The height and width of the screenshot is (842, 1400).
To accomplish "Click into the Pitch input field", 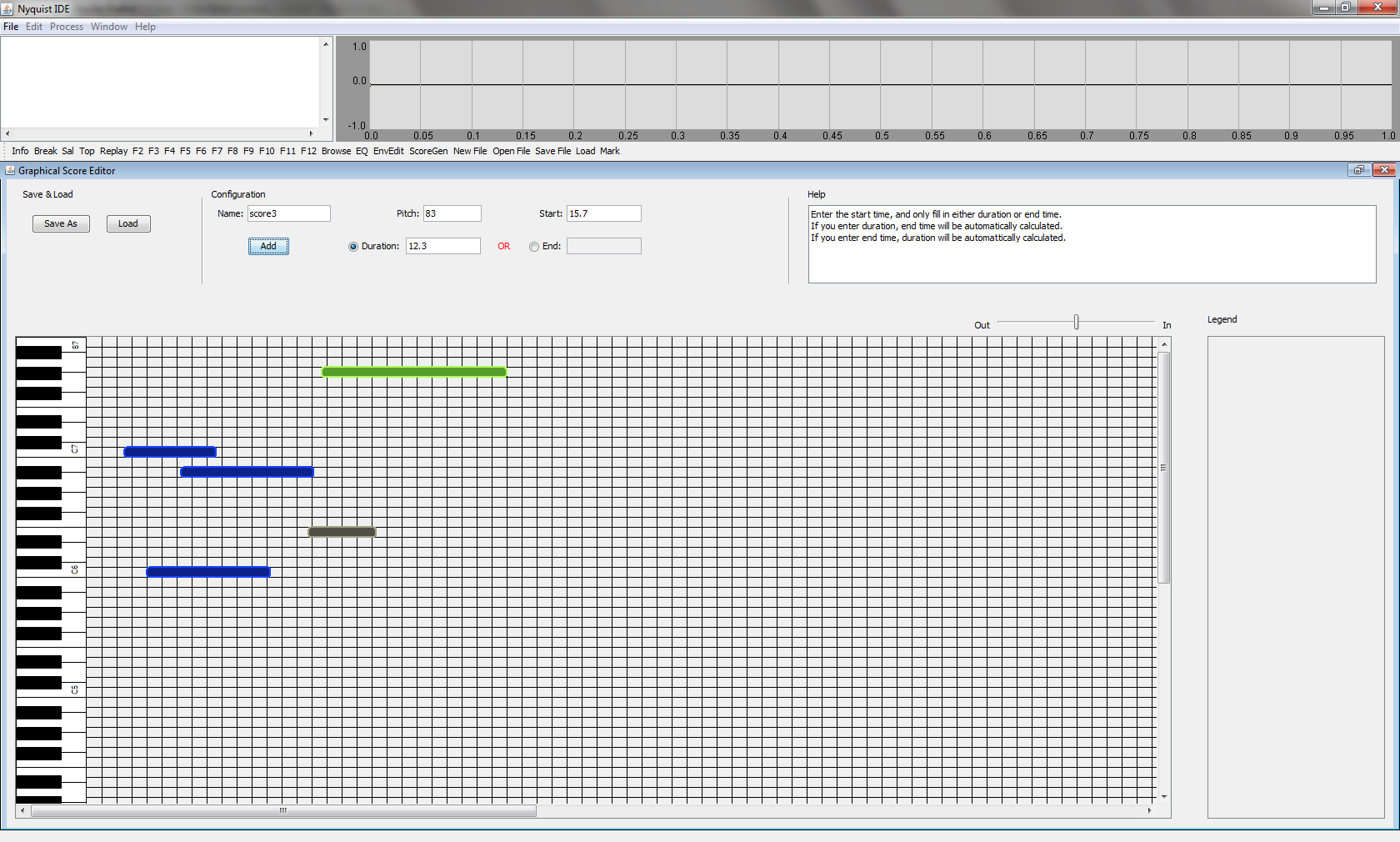I will click(x=452, y=213).
